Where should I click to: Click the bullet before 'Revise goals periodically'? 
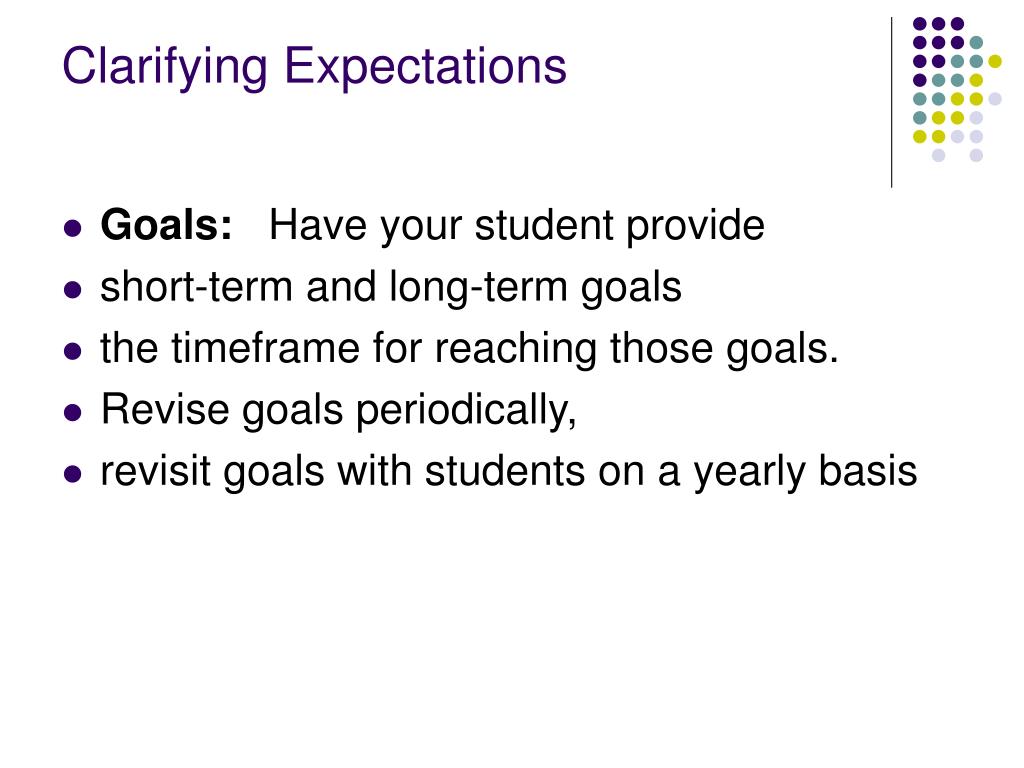[73, 412]
